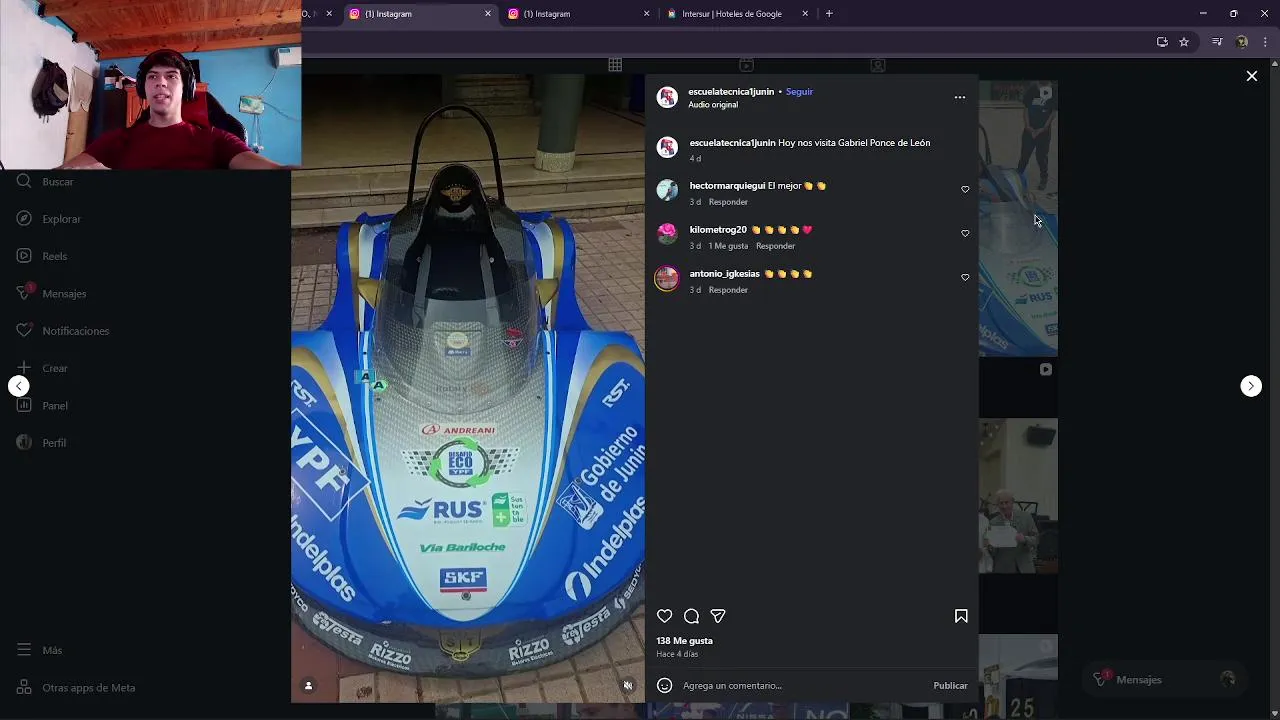Open antonio_igkesias's profile username
Image resolution: width=1280 pixels, height=720 pixels.
click(725, 274)
